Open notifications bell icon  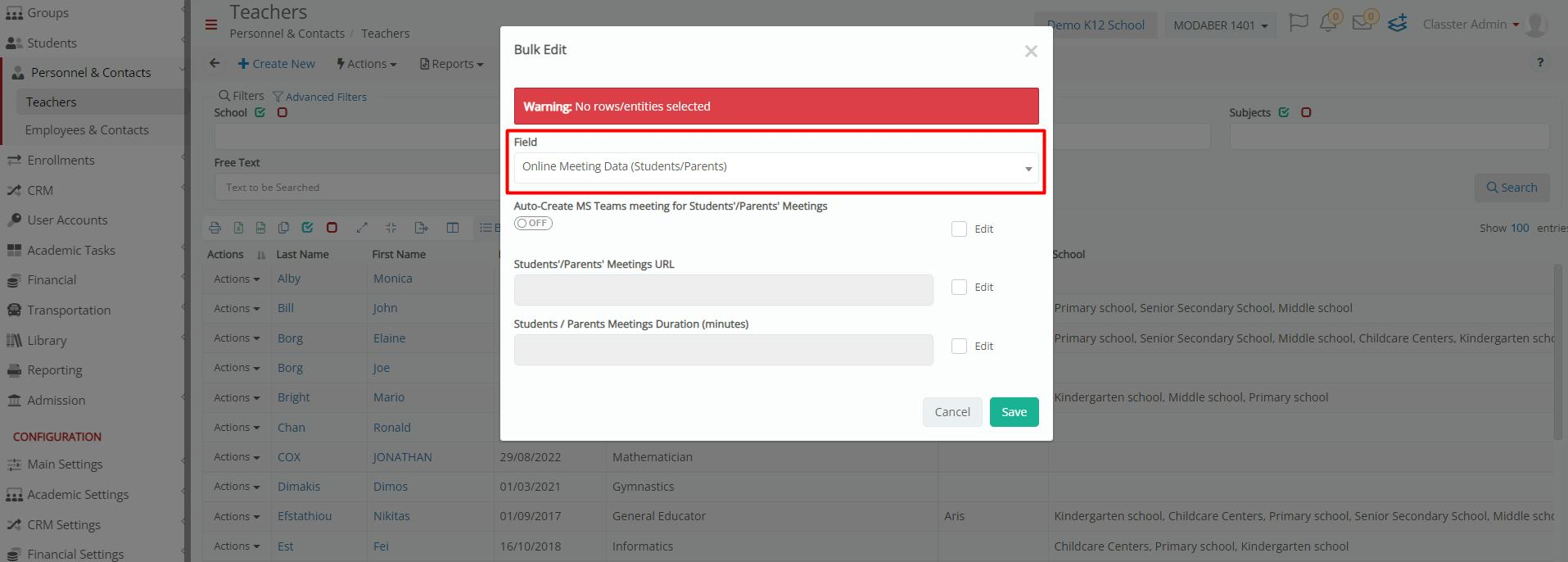(x=1328, y=23)
